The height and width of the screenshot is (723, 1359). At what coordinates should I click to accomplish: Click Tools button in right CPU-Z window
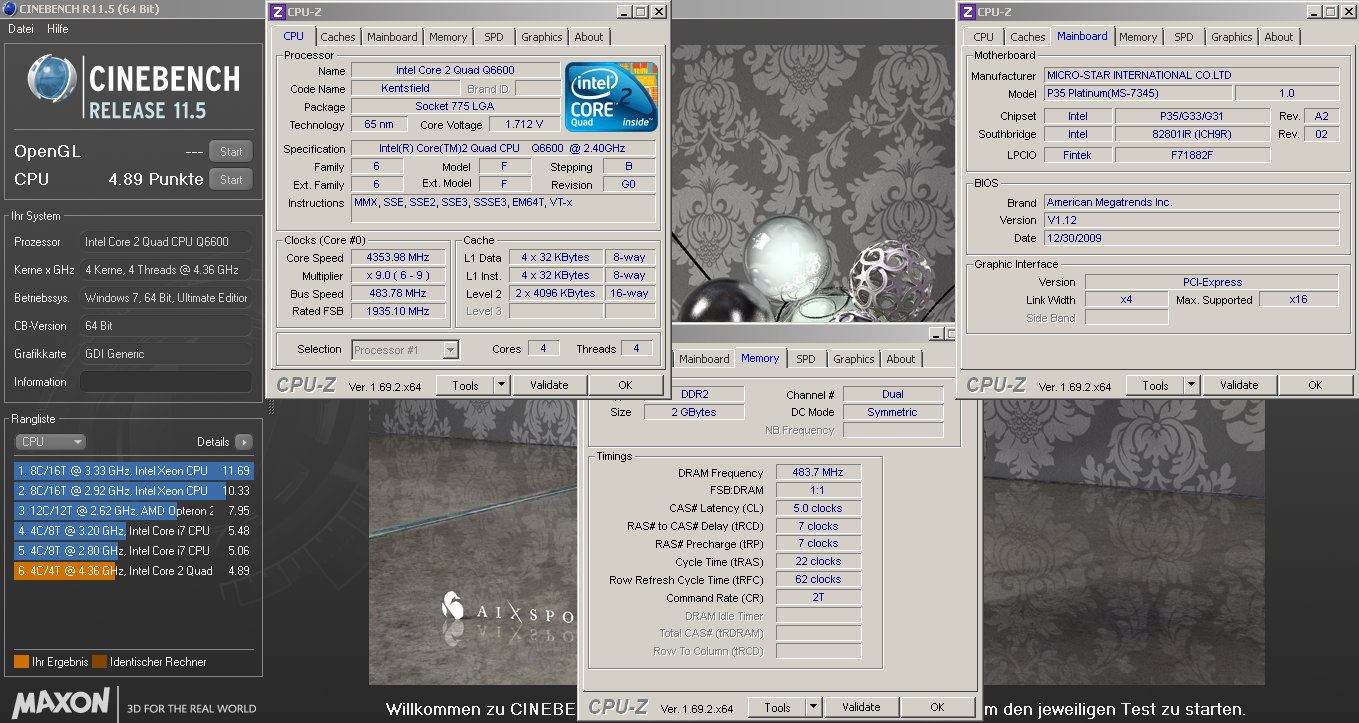[1155, 385]
